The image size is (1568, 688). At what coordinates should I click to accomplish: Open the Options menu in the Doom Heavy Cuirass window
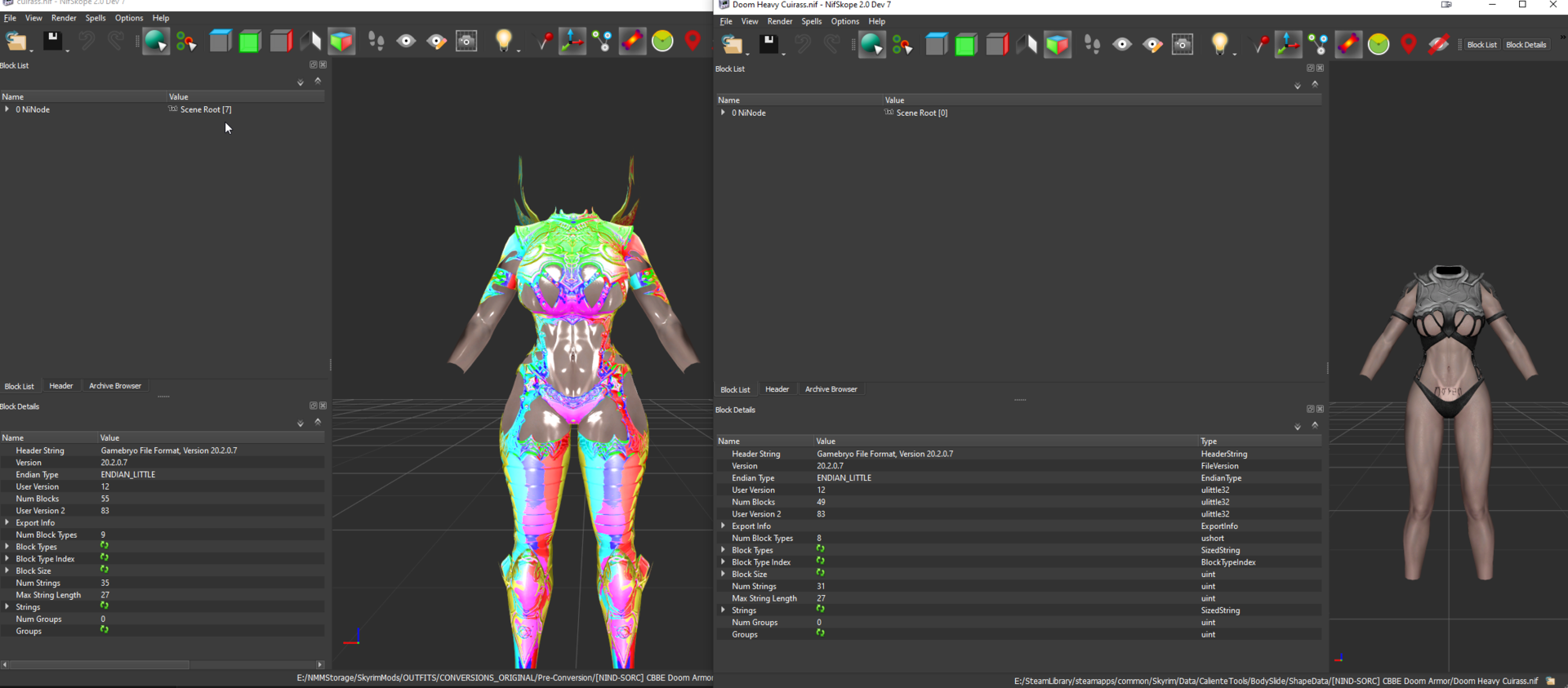[x=844, y=21]
